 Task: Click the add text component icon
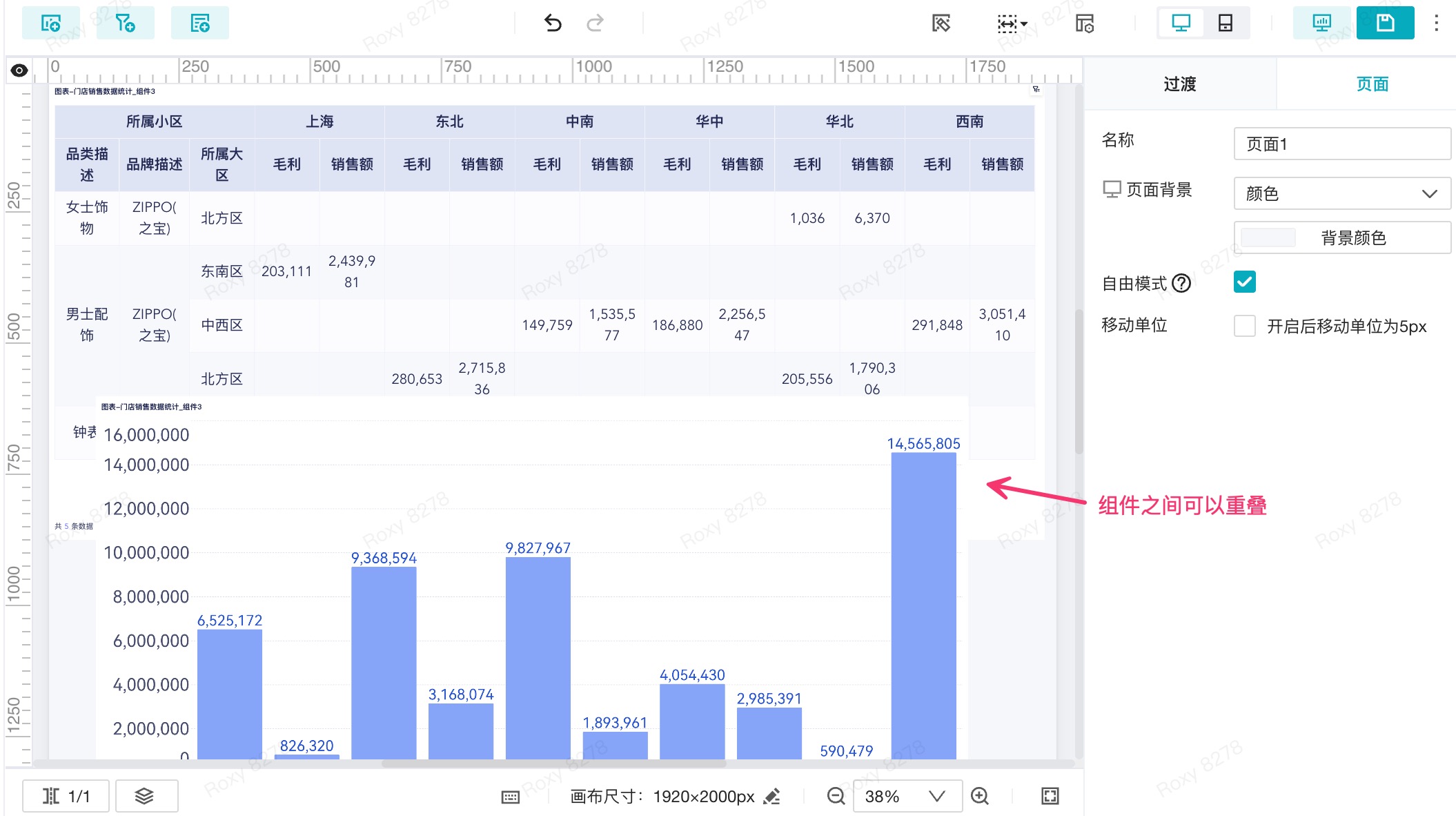click(199, 23)
